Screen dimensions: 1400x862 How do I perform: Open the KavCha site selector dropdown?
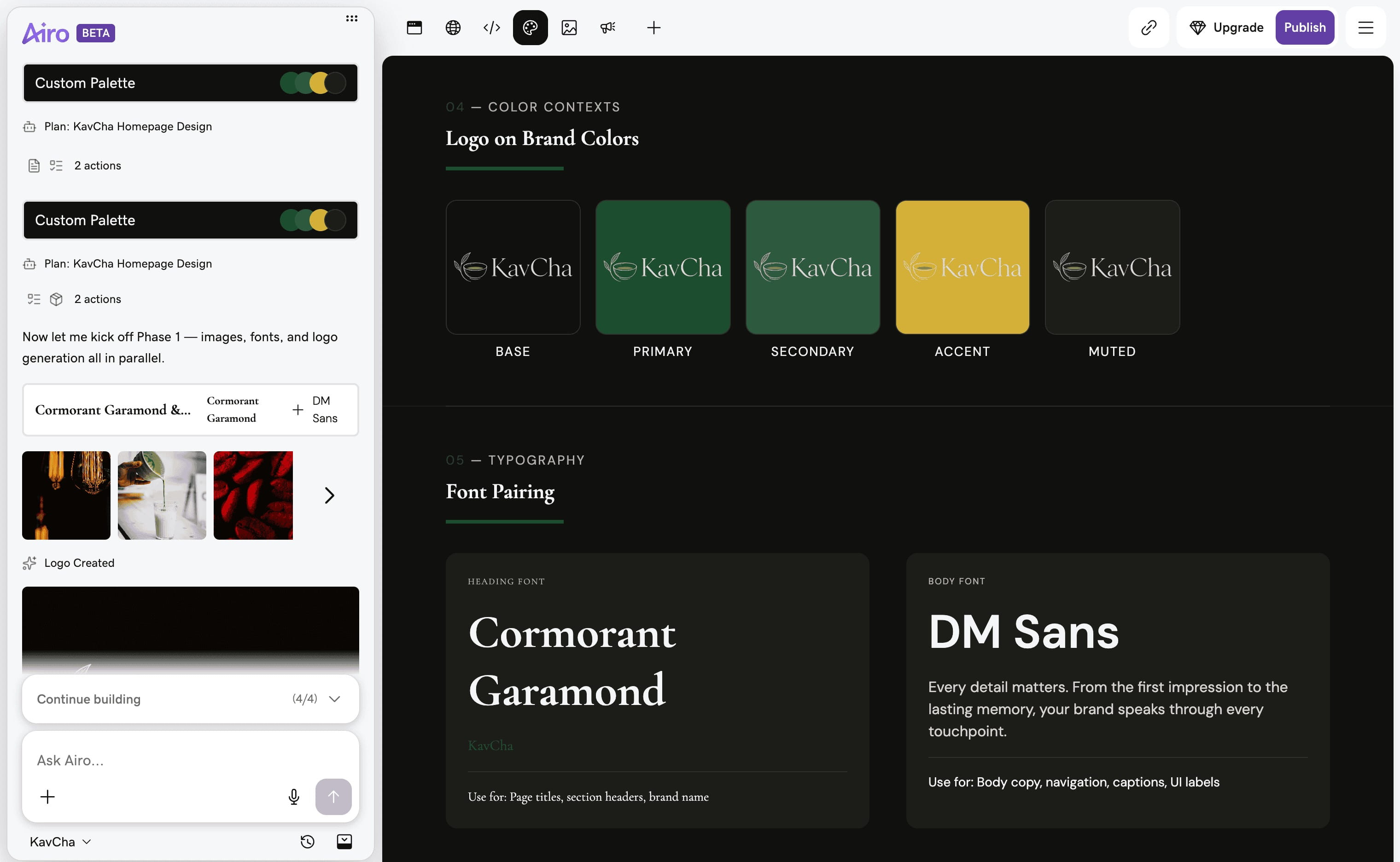pyautogui.click(x=60, y=842)
